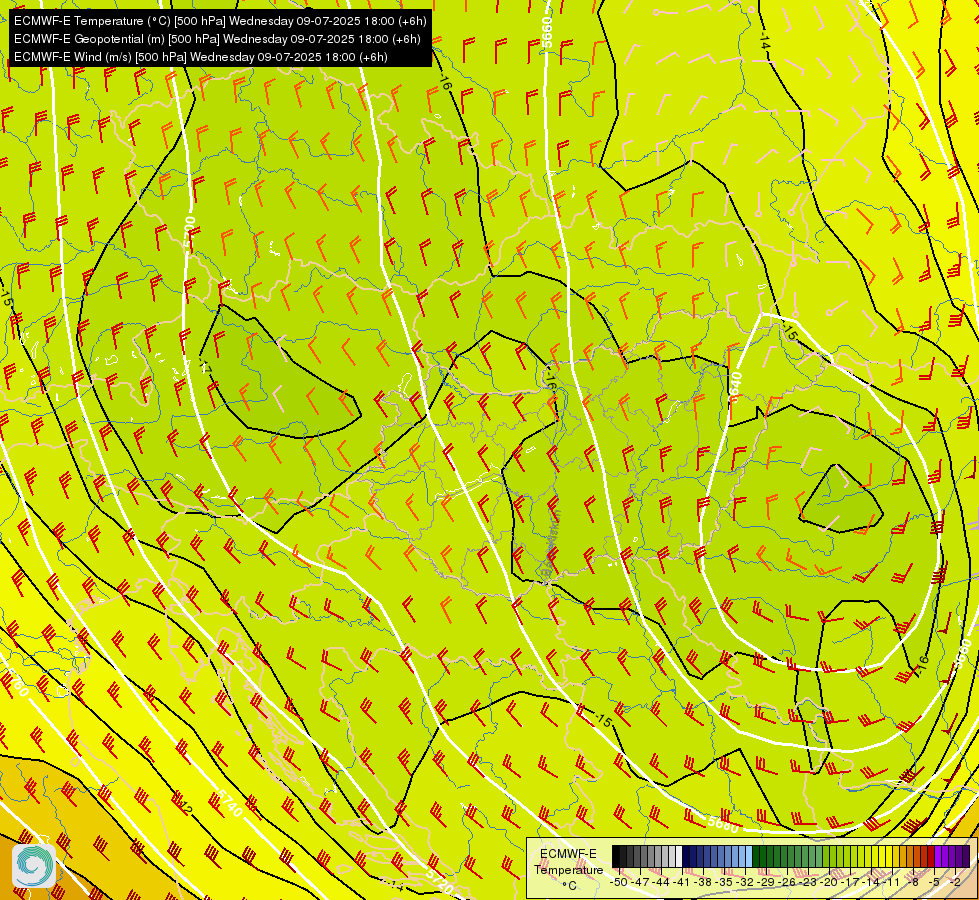The height and width of the screenshot is (900, 979).
Task: Click the legend's -11 tick label
Action: point(892,882)
